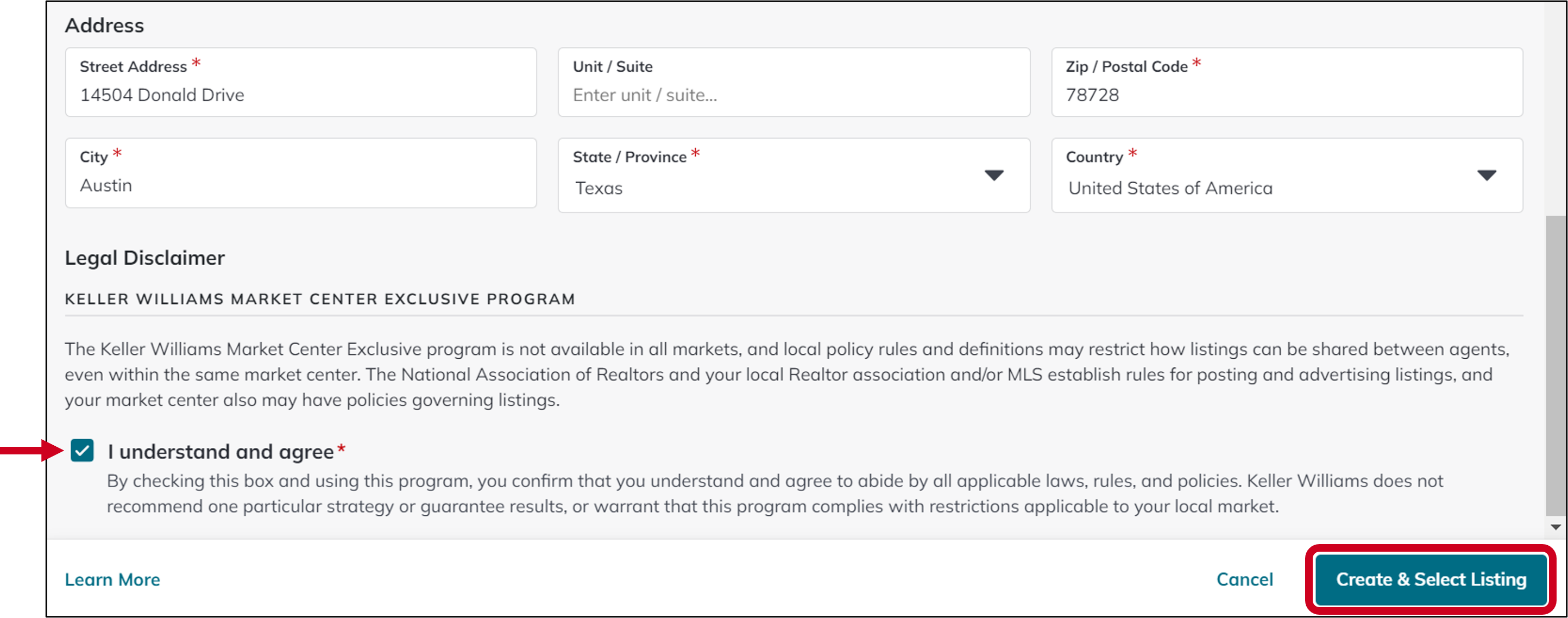Image resolution: width=1568 pixels, height=618 pixels.
Task: Open the Learn More link
Action: [112, 579]
